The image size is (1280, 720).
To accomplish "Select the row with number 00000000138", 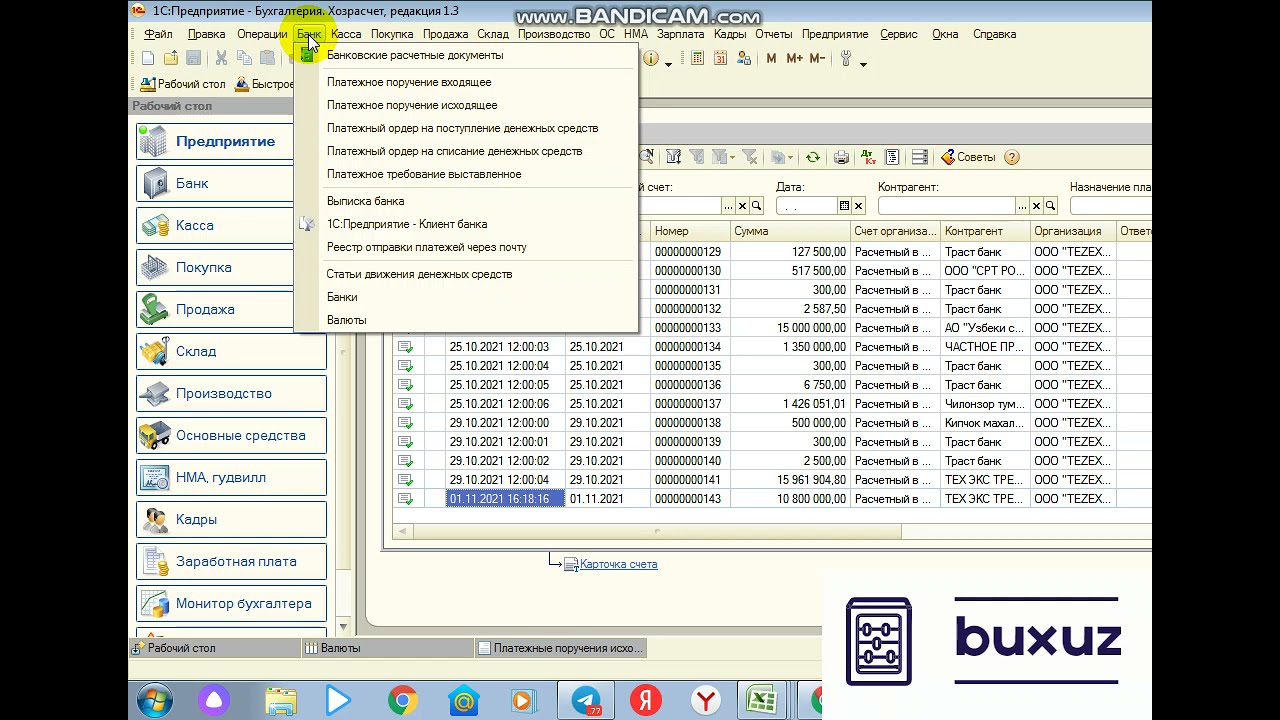I will click(771, 423).
